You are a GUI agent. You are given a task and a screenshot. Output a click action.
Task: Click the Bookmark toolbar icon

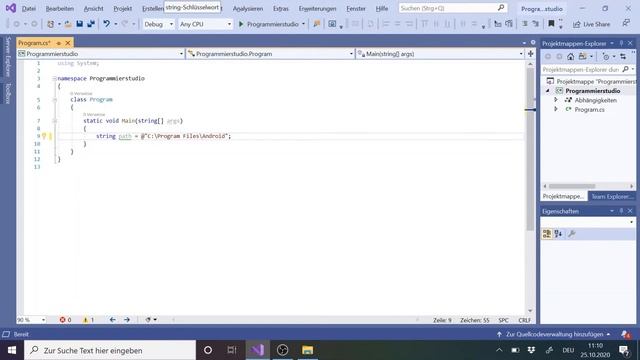click(551, 24)
